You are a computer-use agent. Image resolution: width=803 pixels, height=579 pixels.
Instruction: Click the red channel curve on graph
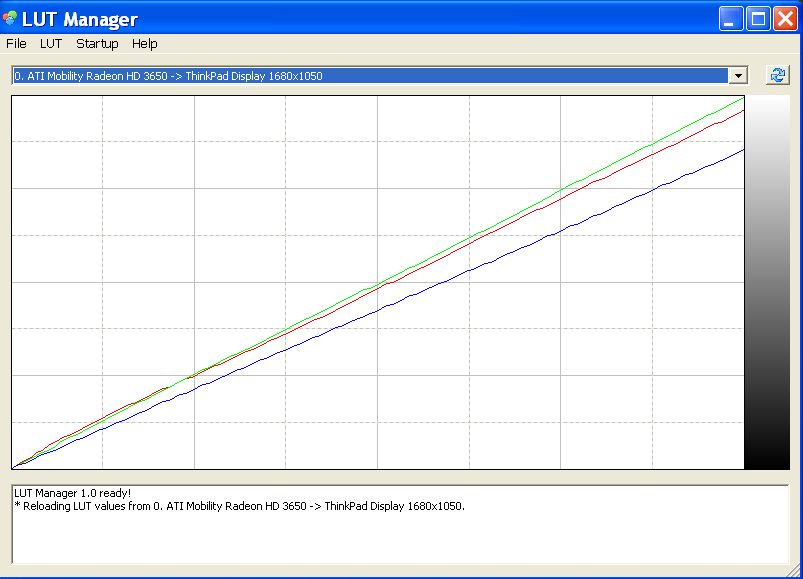(x=600, y=178)
